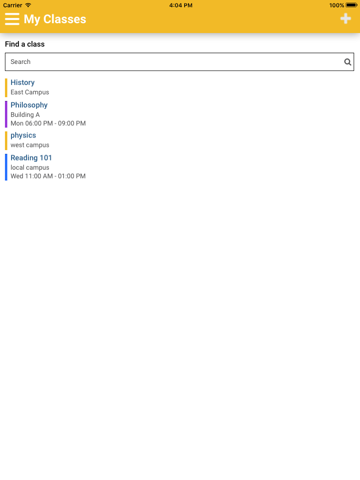Click the magnifier search icon
The height and width of the screenshot is (480, 360).
click(x=347, y=62)
